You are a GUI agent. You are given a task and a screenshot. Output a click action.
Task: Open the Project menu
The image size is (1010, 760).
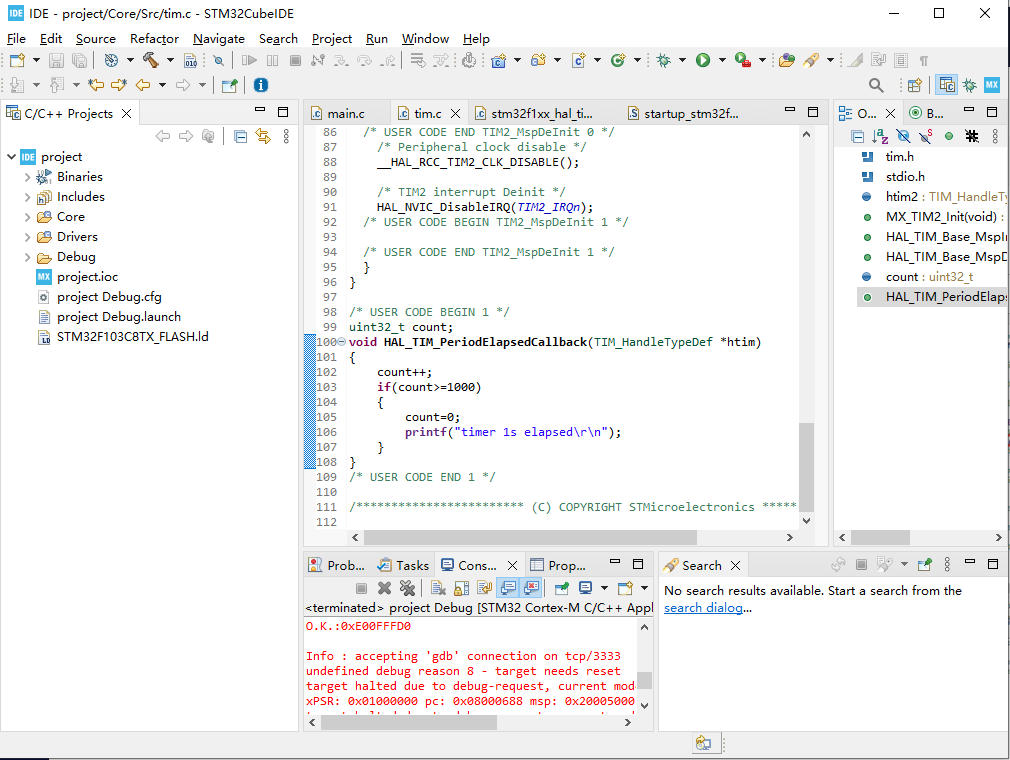click(332, 39)
